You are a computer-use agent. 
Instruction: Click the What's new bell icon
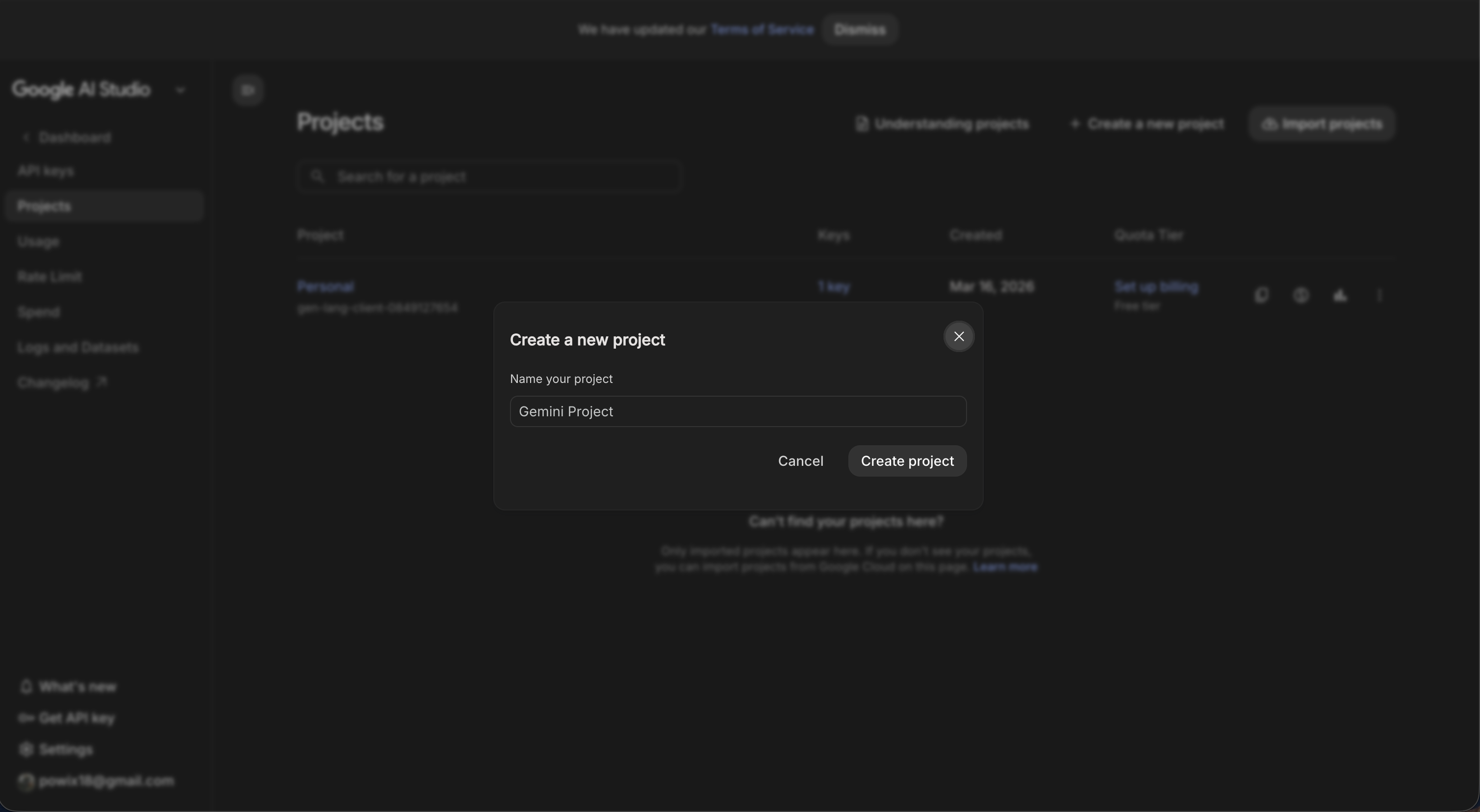[26, 687]
